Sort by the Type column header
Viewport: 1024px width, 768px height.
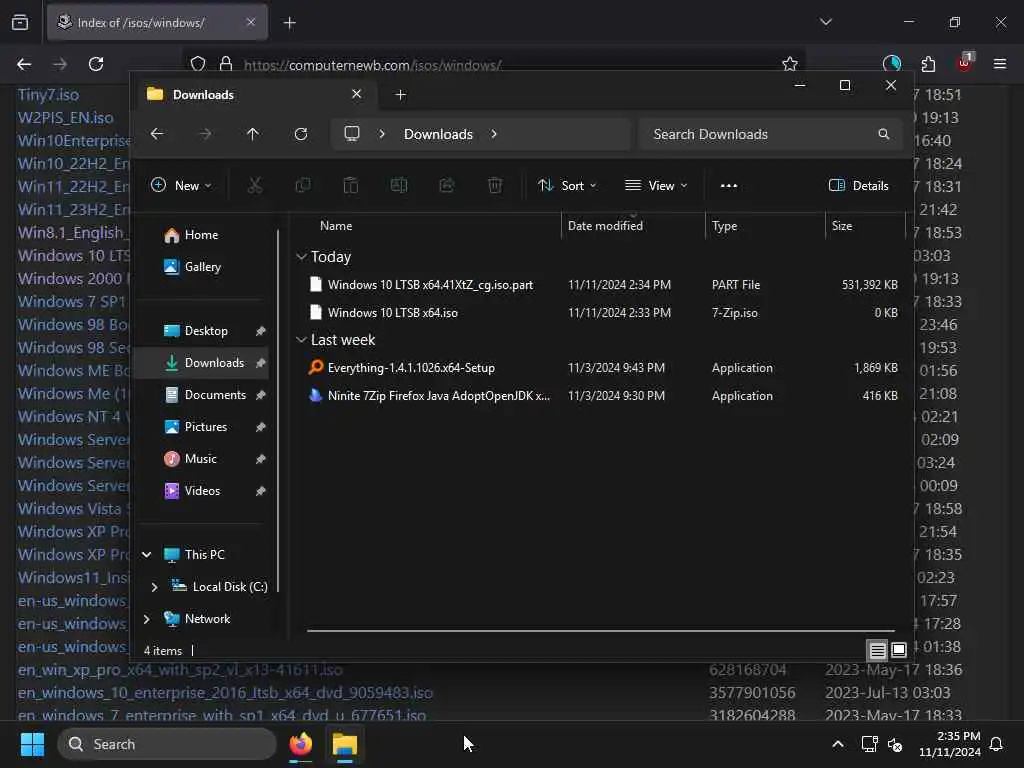pyautogui.click(x=725, y=225)
